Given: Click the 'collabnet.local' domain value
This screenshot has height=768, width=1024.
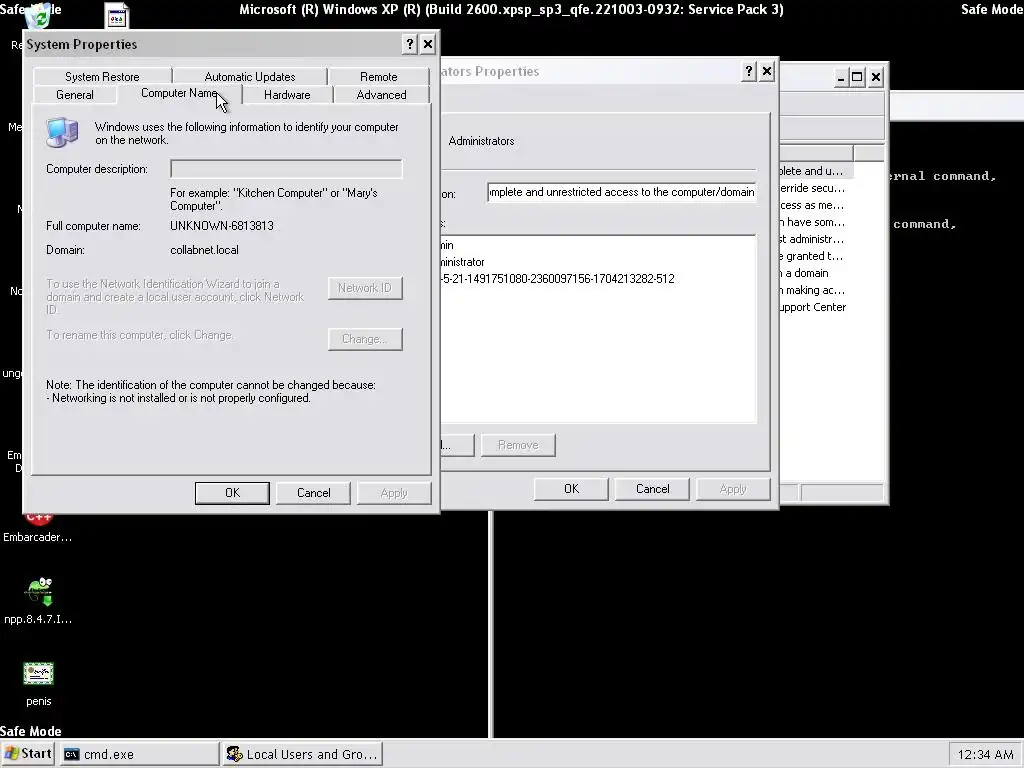Looking at the screenshot, I should pyautogui.click(x=204, y=250).
